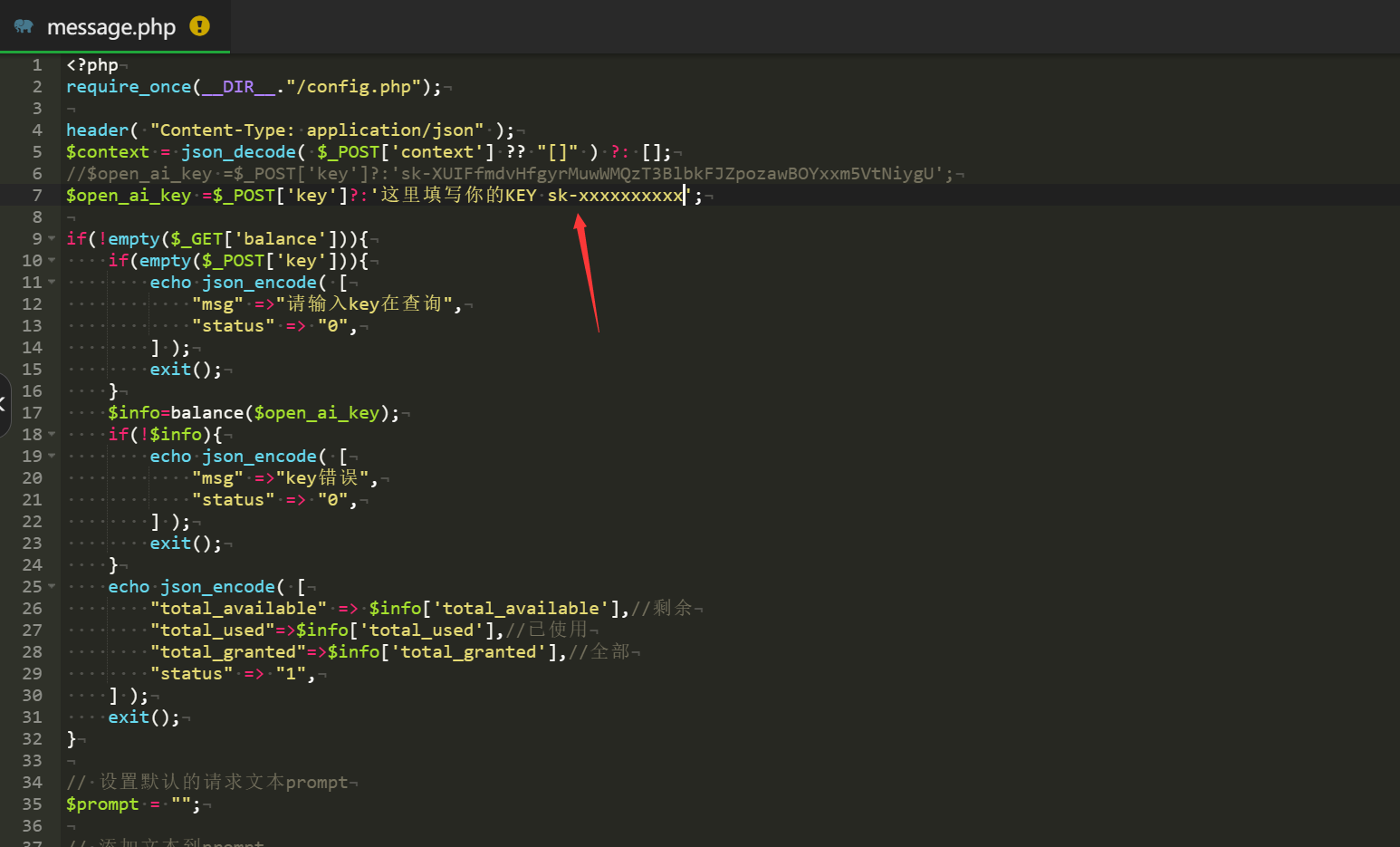
Task: Click the header function on line 4
Action: [97, 130]
